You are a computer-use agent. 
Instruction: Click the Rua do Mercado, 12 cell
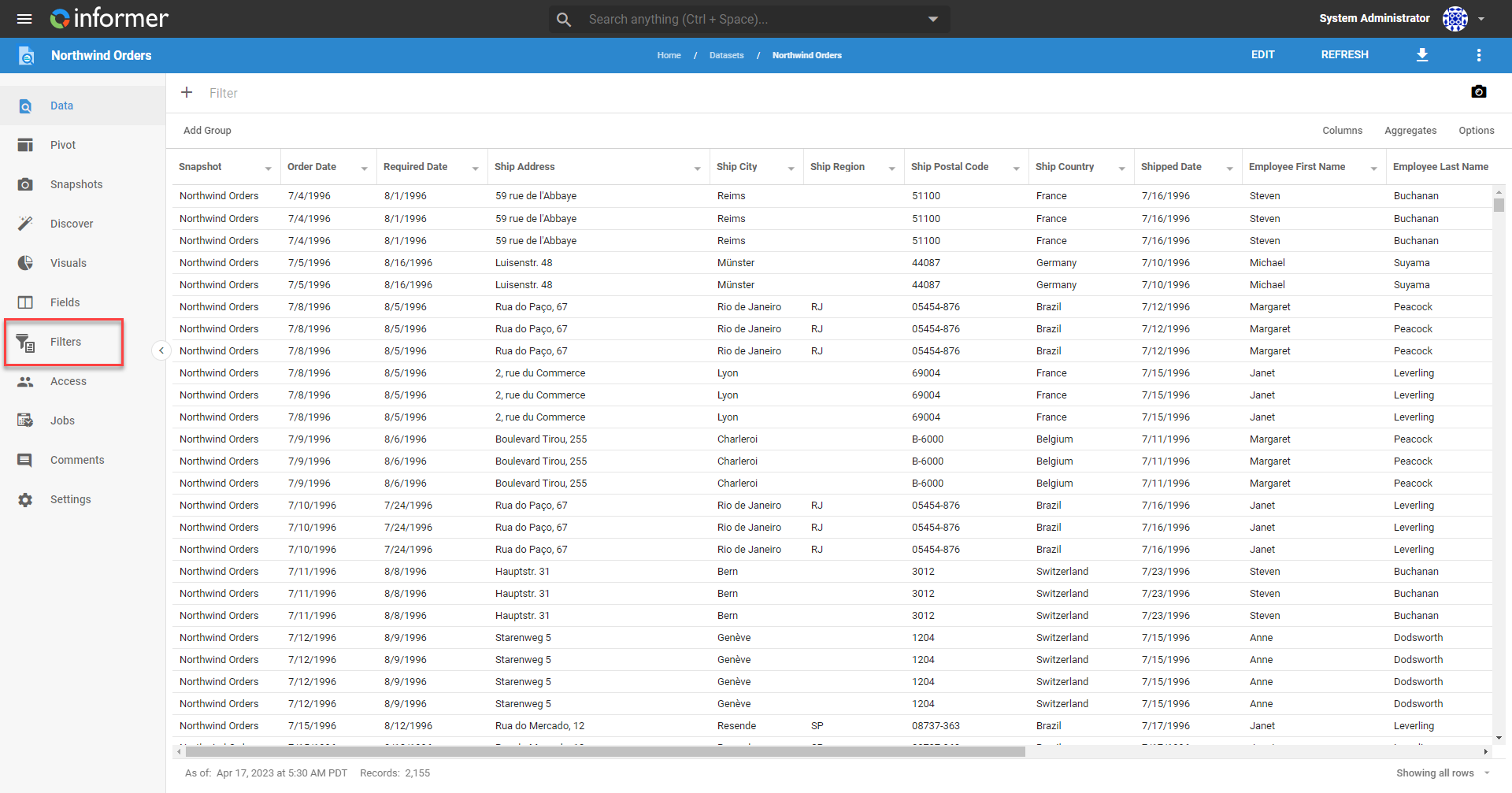539,726
